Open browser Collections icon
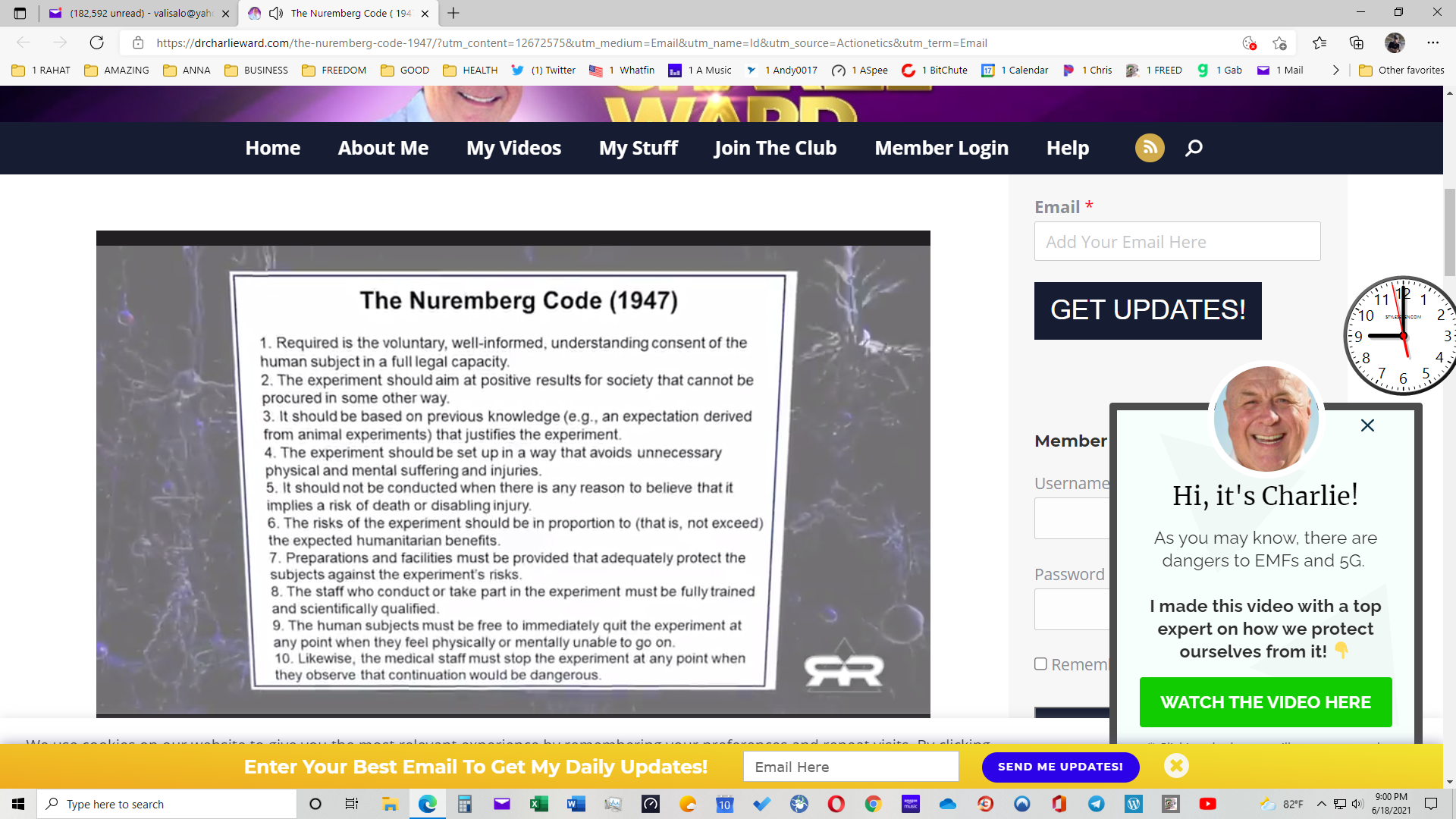Screen dimensions: 1456x819 click(1357, 42)
